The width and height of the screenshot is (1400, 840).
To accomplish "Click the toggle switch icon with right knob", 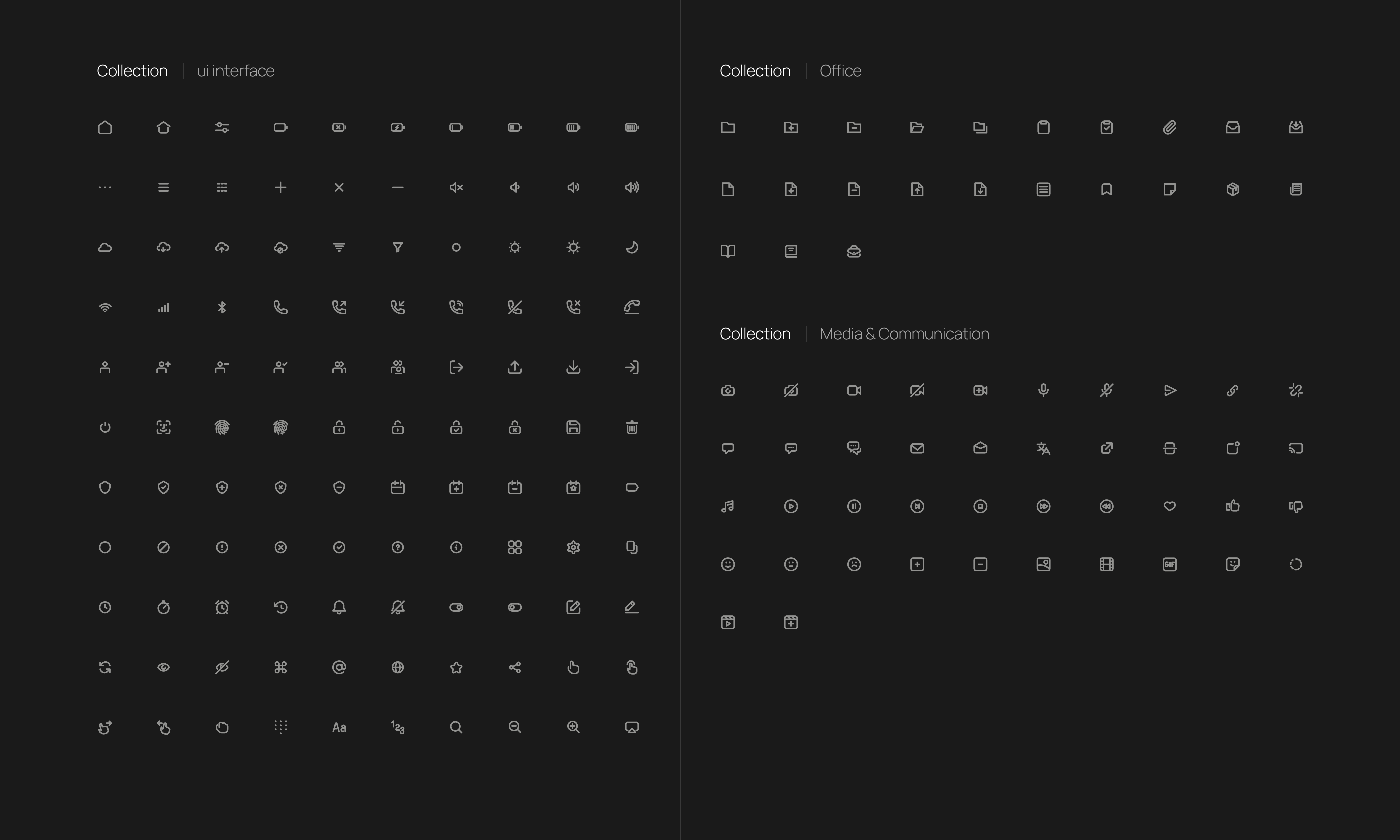I will [456, 607].
